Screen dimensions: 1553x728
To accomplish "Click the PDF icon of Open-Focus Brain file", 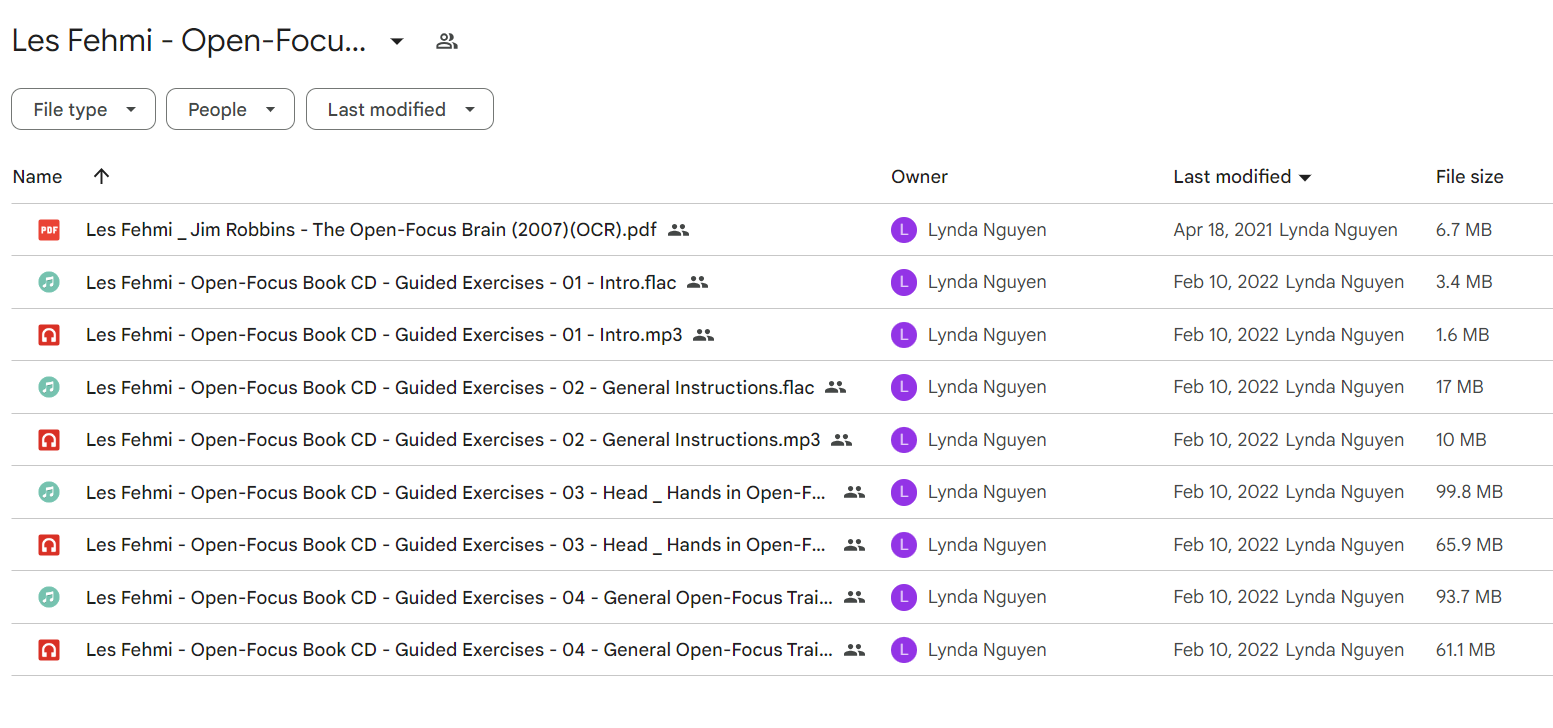I will 49,230.
